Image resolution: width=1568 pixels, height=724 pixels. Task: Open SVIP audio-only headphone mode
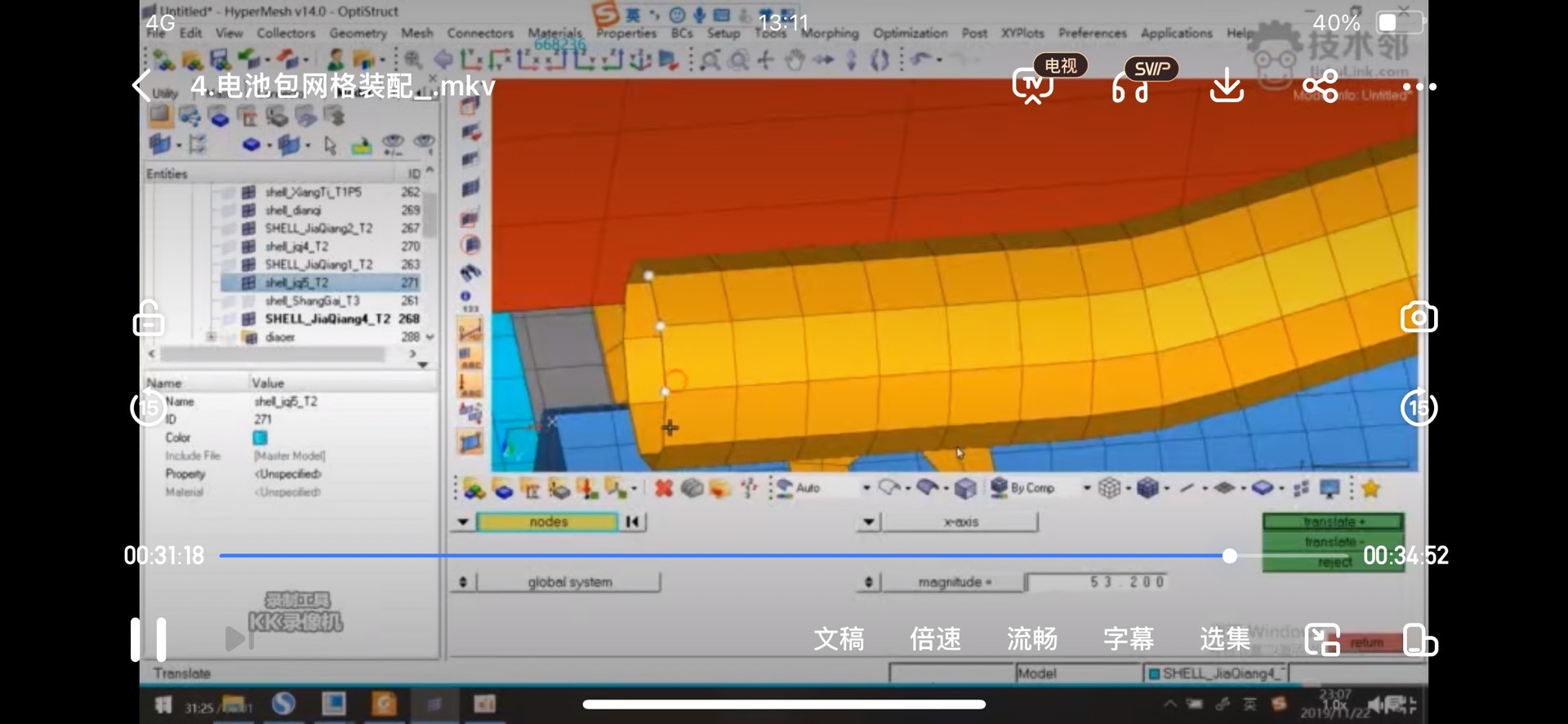pyautogui.click(x=1130, y=87)
